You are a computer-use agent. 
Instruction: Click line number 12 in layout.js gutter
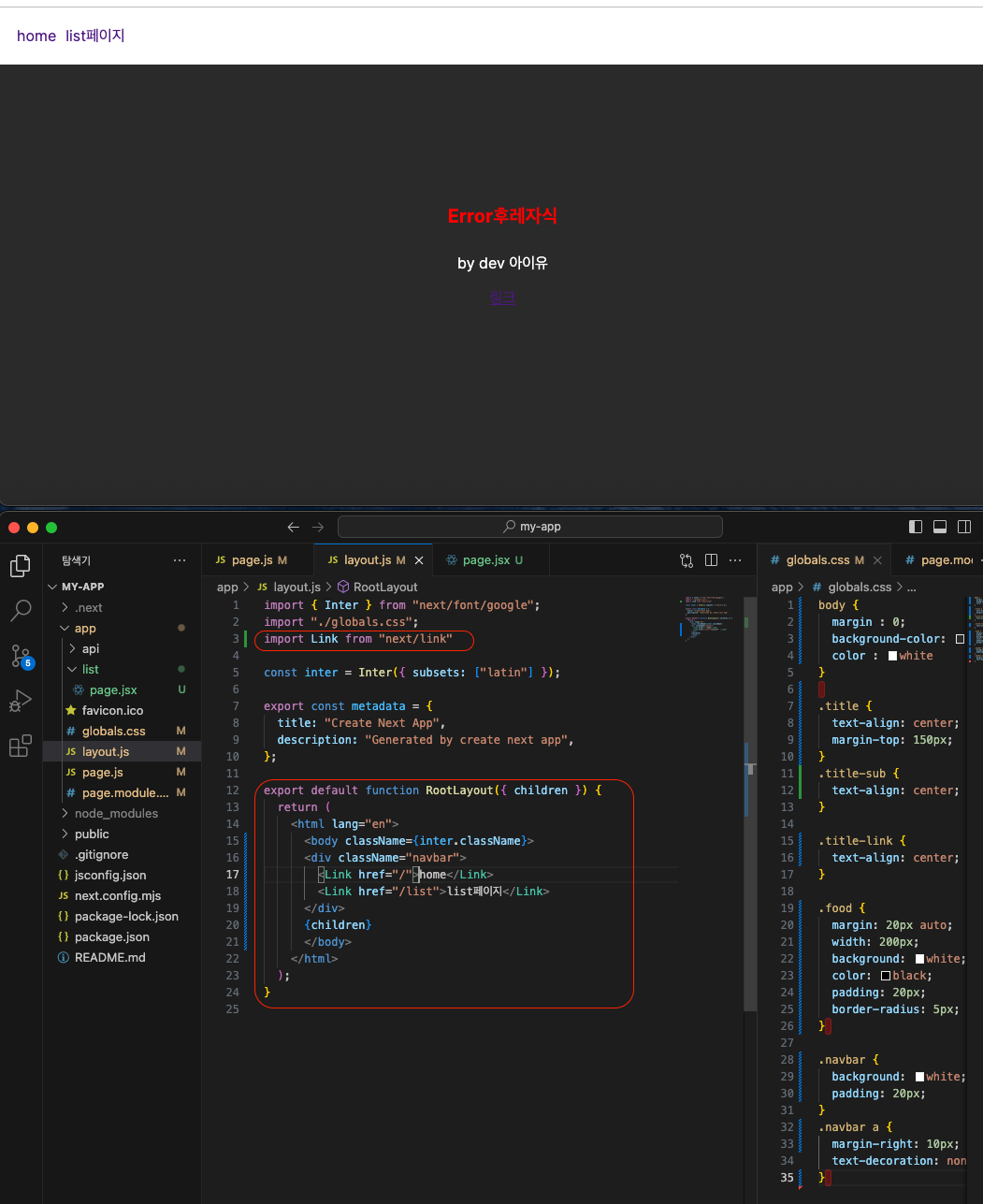click(x=233, y=791)
